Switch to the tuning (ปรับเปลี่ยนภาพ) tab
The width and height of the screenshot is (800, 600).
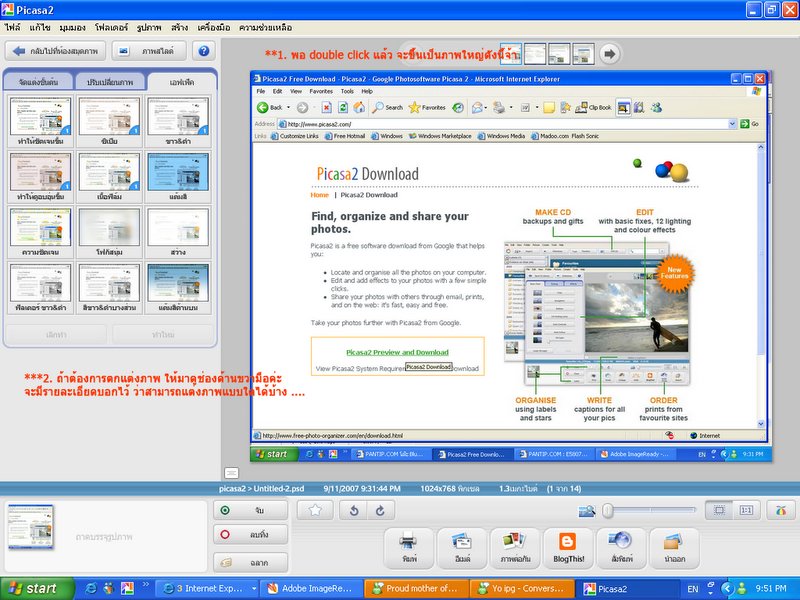click(x=110, y=82)
